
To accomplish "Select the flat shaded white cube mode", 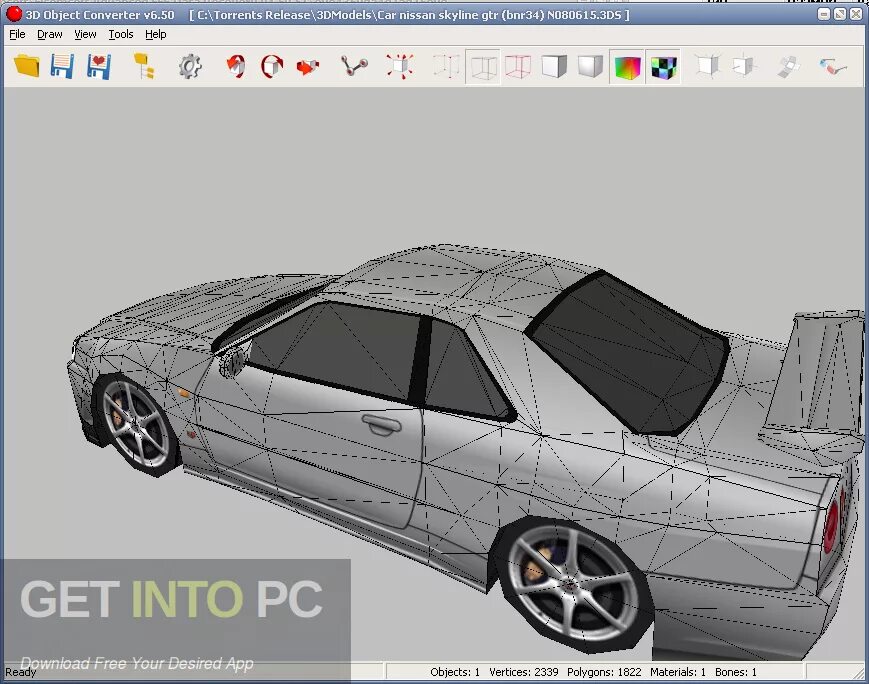I will 554,66.
